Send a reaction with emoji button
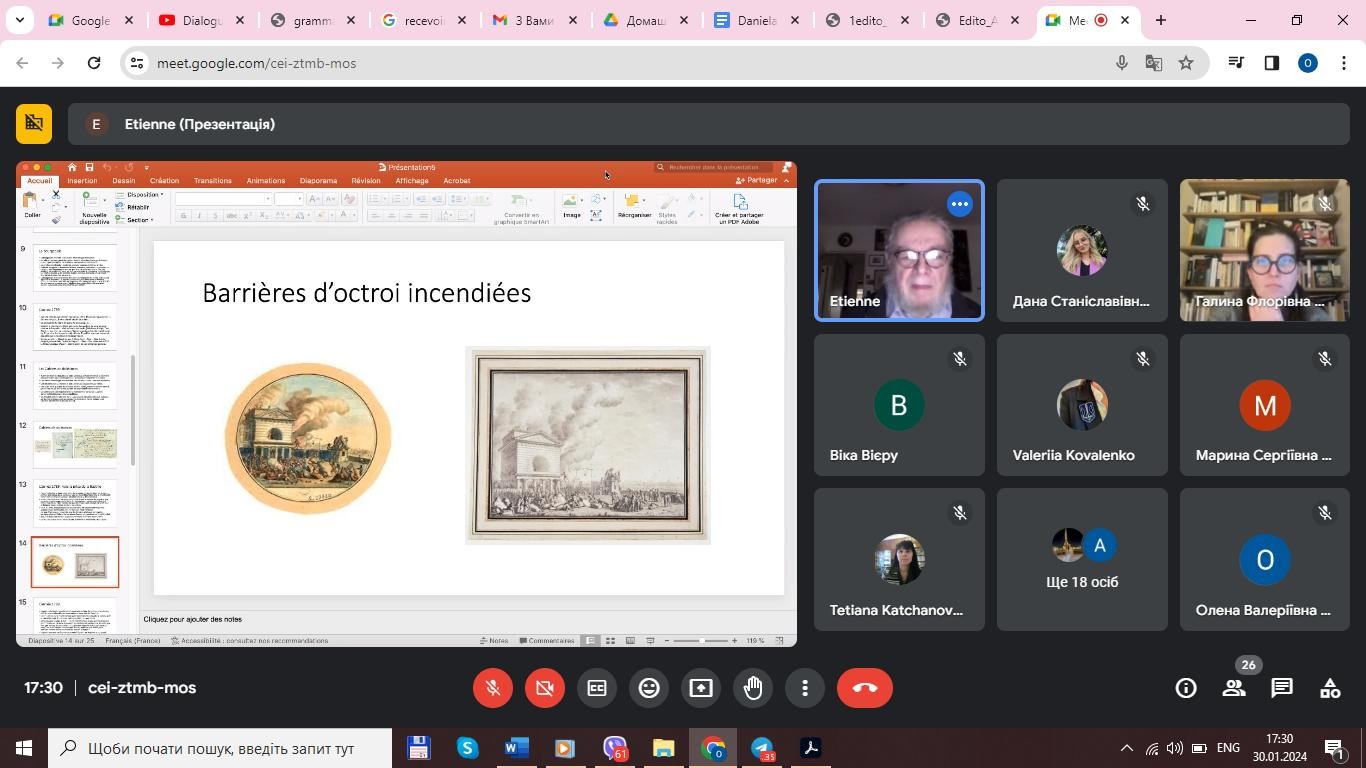 click(x=649, y=688)
